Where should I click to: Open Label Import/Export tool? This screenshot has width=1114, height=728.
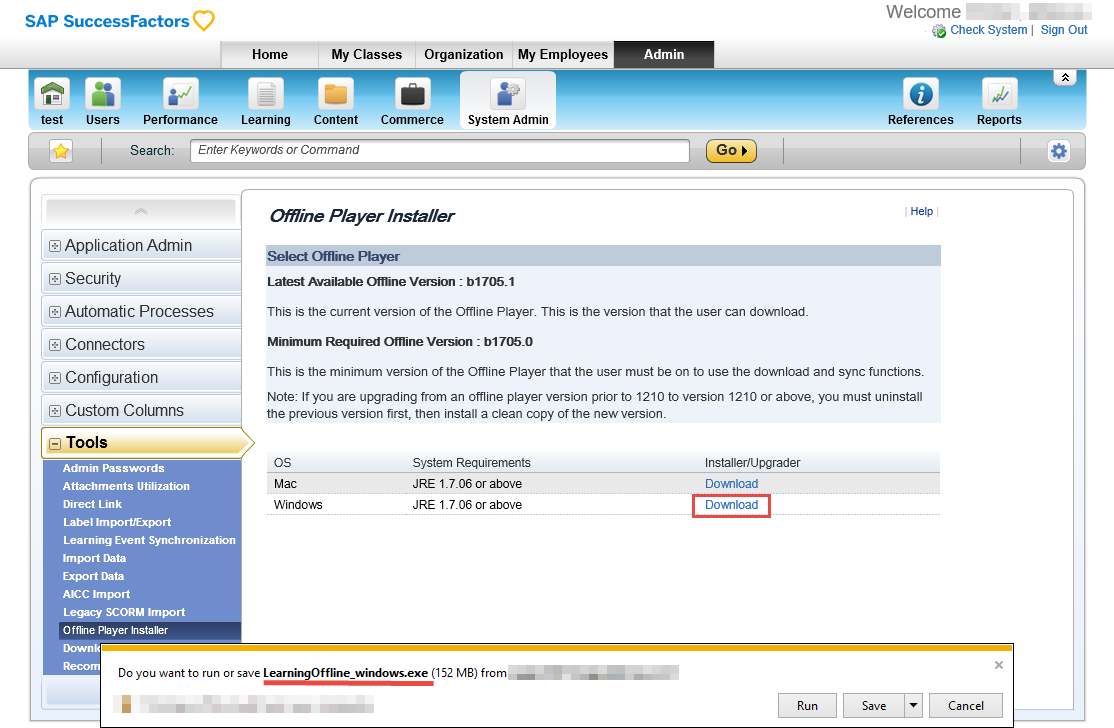[117, 522]
